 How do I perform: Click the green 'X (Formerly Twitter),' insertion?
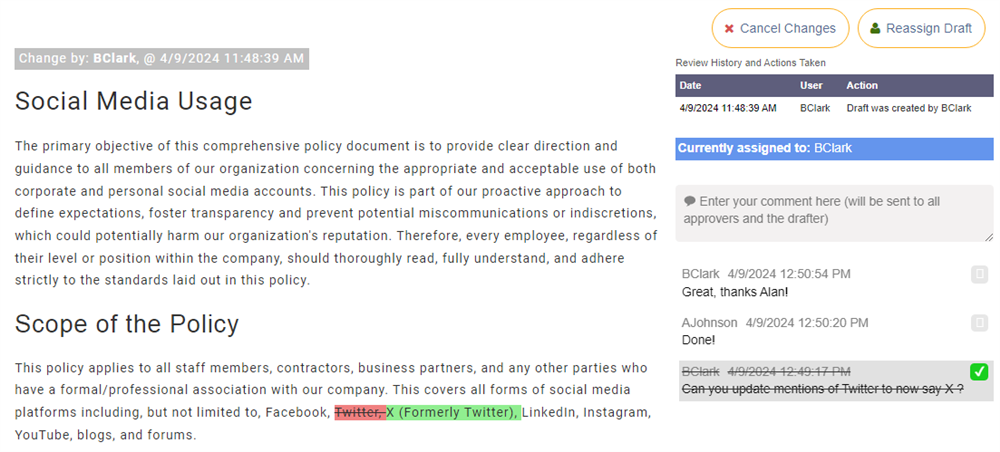pos(453,412)
